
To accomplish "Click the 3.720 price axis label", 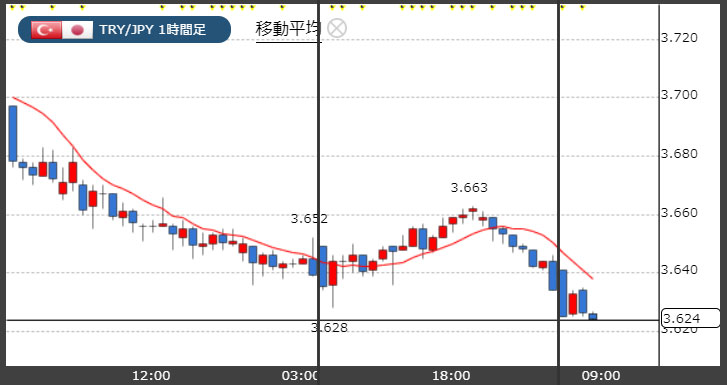I will [x=679, y=37].
